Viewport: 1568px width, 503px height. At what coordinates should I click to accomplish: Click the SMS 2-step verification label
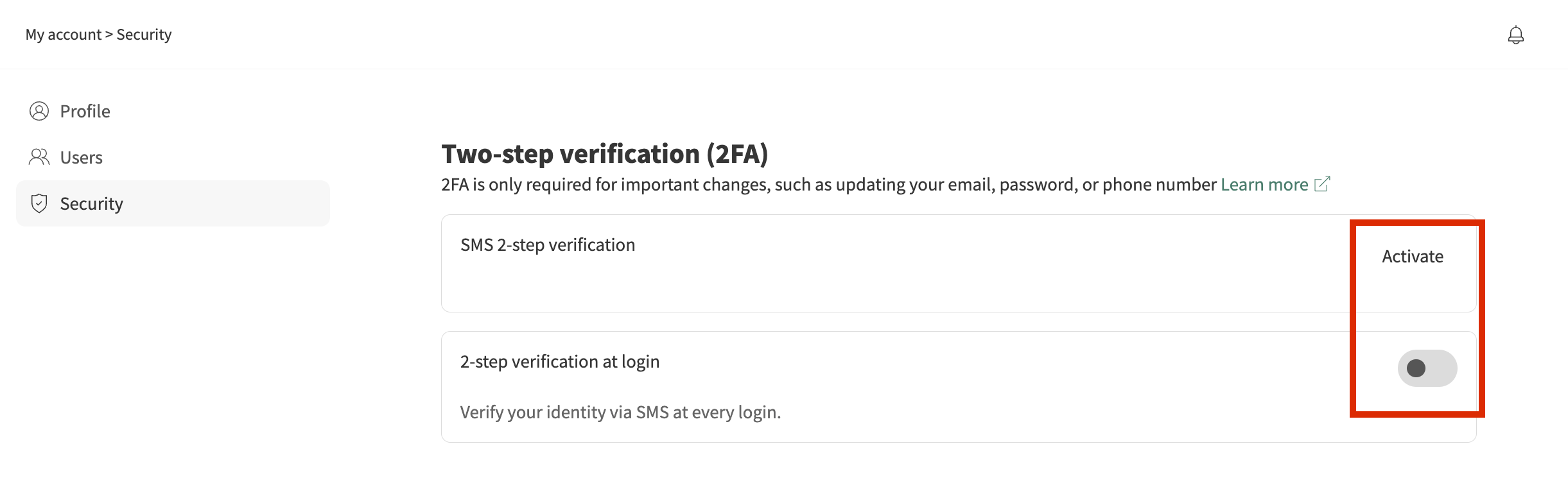click(x=547, y=245)
